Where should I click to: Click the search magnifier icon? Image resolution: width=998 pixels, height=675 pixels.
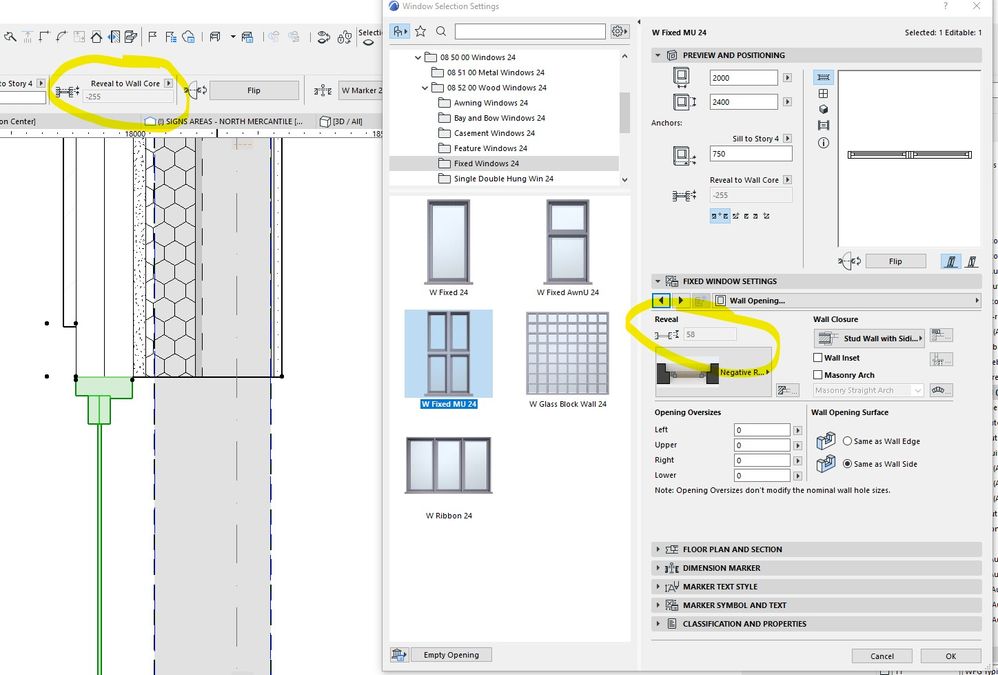click(441, 31)
